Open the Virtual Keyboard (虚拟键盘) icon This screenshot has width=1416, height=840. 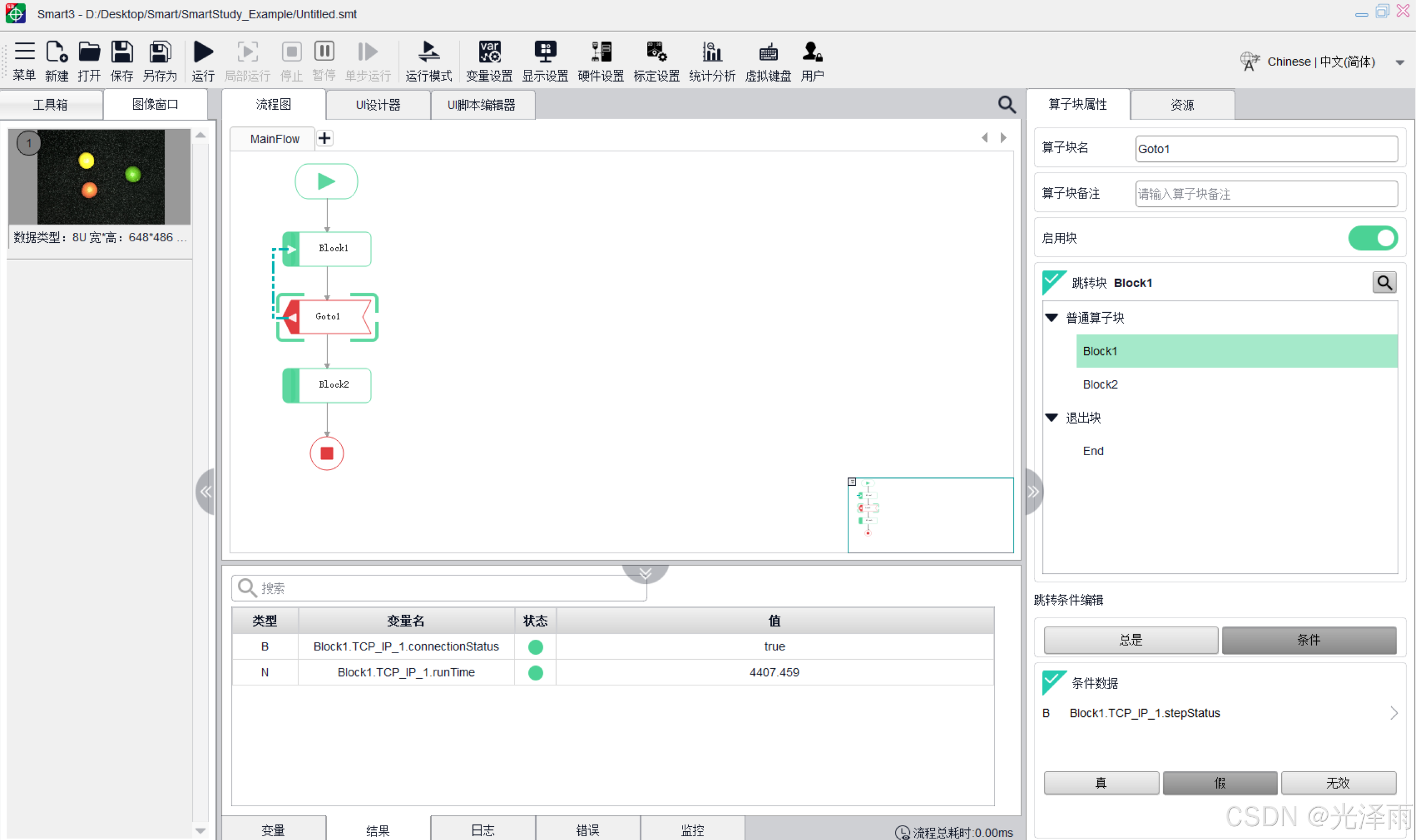click(x=767, y=53)
